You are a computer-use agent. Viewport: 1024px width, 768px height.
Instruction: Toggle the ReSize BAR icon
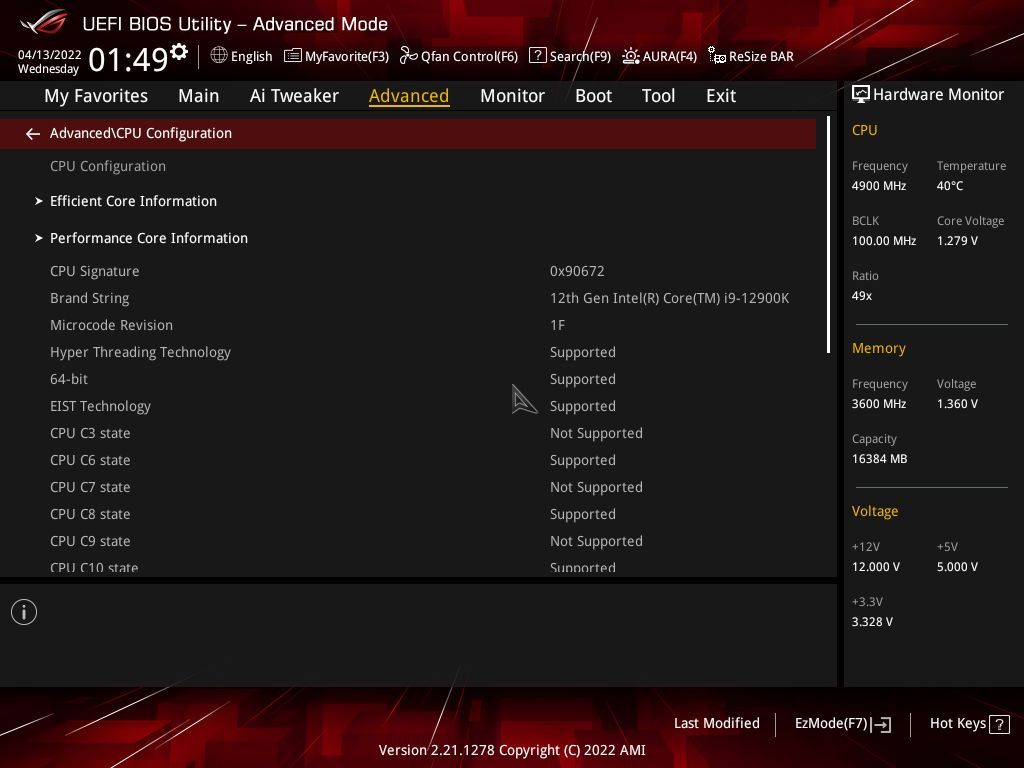coord(717,56)
